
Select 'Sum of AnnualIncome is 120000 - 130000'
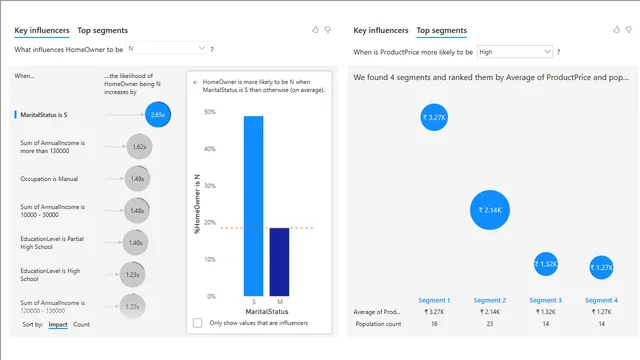pyautogui.click(x=53, y=307)
